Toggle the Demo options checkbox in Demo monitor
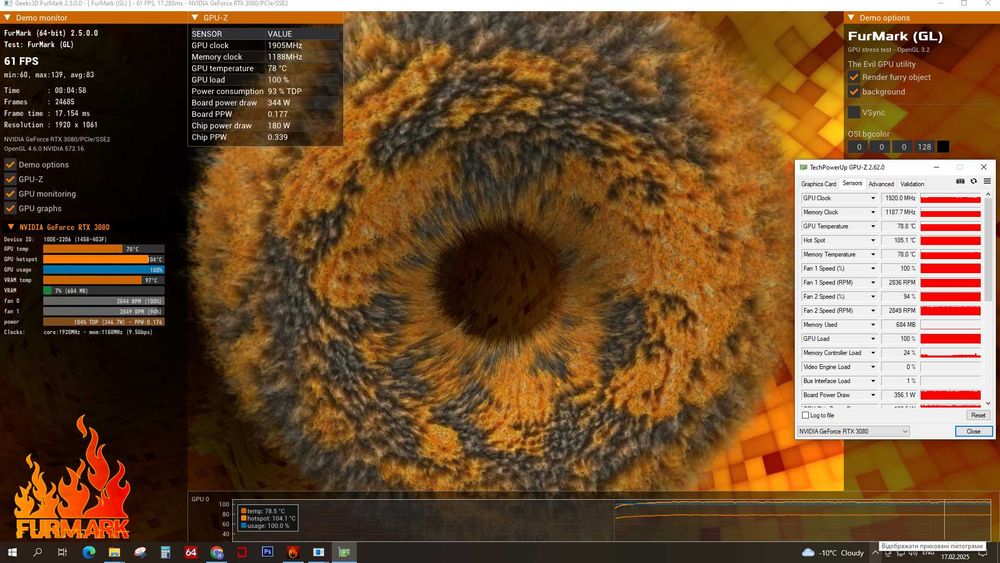This screenshot has width=1000, height=563. click(10, 165)
